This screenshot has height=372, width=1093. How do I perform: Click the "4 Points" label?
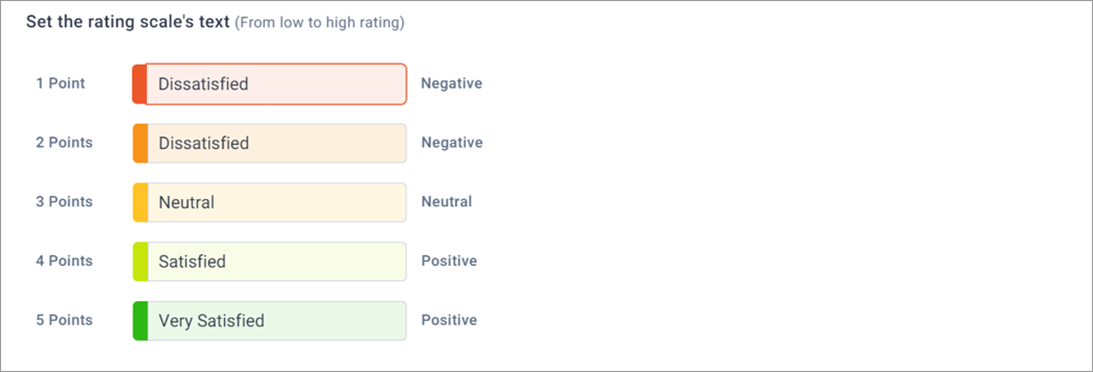coord(64,261)
